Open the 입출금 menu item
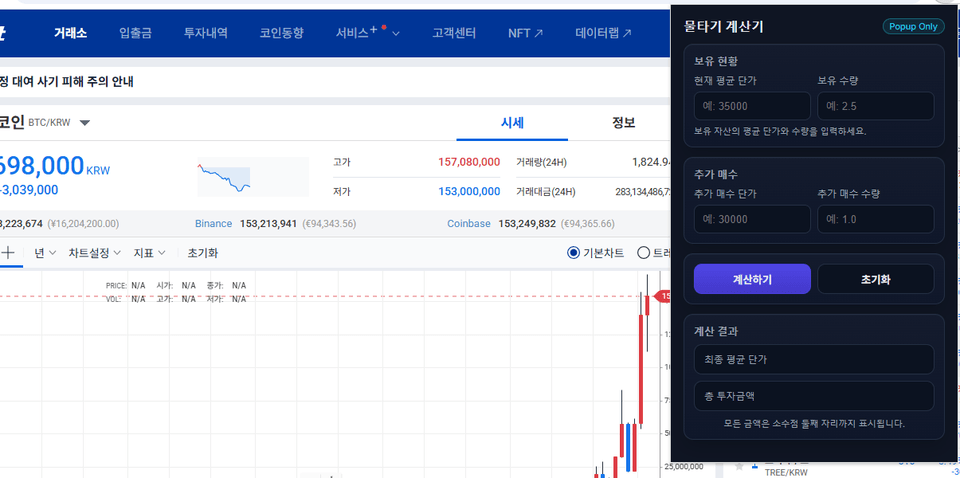Viewport: 960px width, 478px height. click(x=135, y=33)
